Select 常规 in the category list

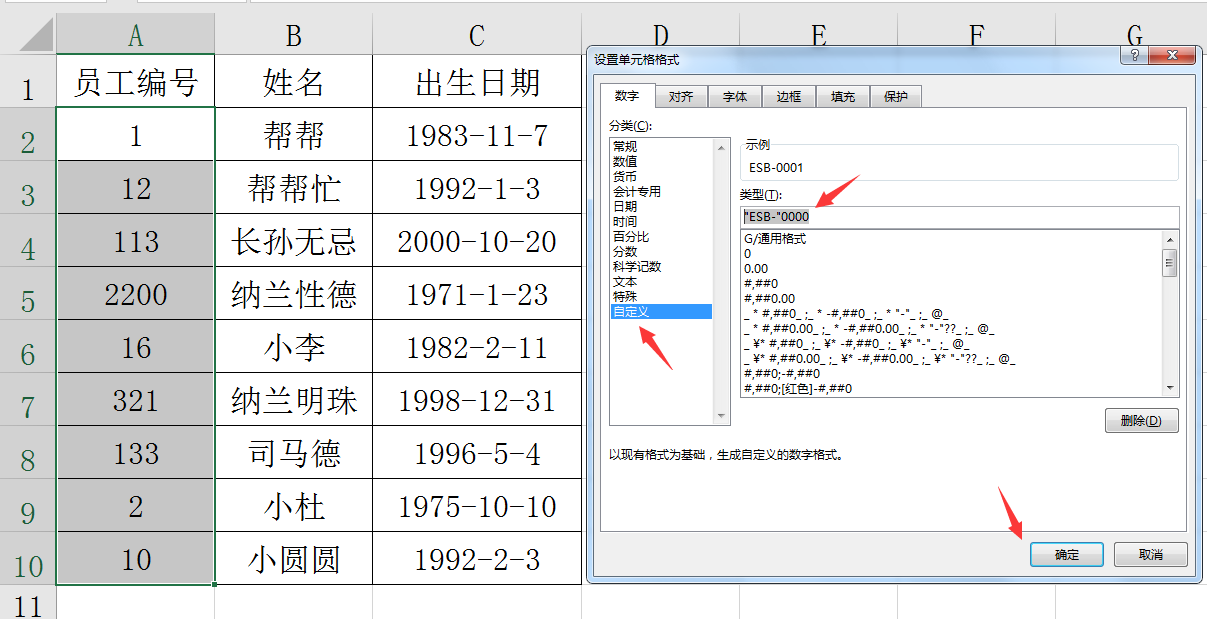(x=661, y=146)
